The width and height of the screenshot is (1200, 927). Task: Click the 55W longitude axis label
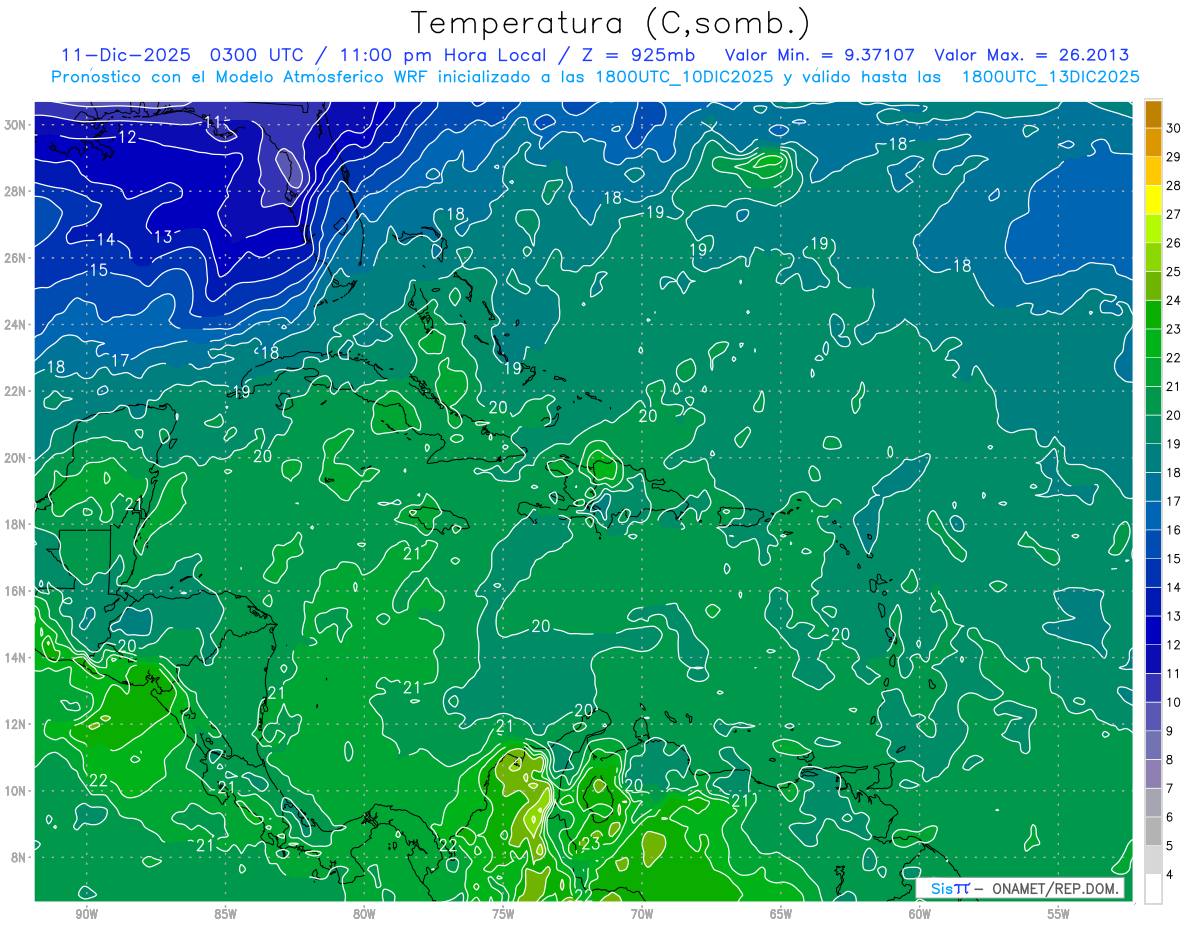[x=1059, y=914]
